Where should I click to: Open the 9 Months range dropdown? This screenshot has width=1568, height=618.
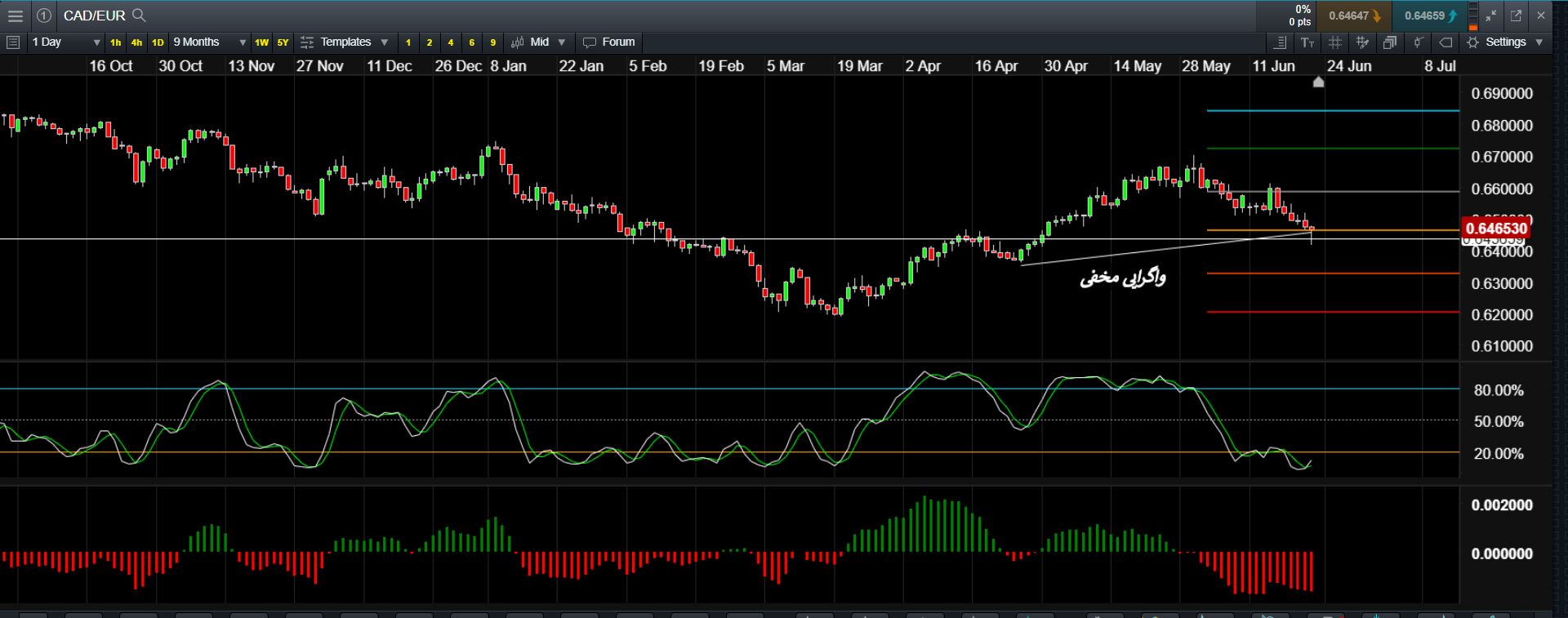(x=209, y=42)
